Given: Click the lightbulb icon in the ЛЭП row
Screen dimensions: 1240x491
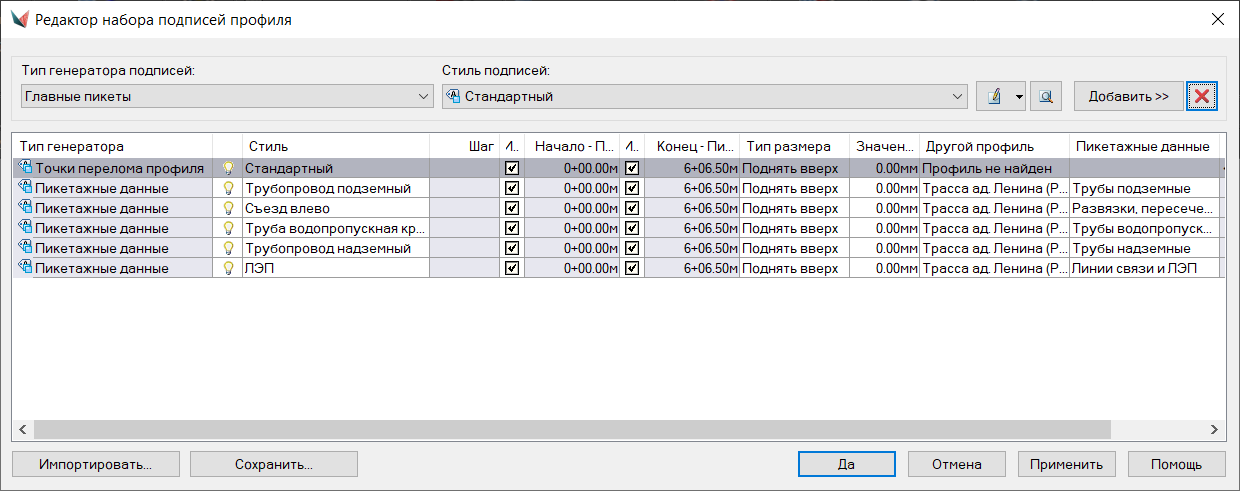Looking at the screenshot, I should [228, 268].
